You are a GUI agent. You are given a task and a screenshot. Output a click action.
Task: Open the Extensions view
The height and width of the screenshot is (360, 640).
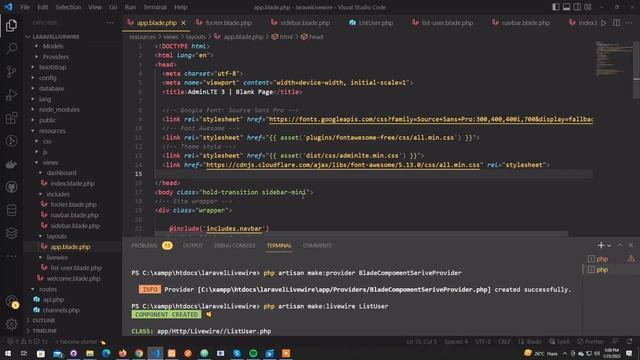(x=11, y=118)
